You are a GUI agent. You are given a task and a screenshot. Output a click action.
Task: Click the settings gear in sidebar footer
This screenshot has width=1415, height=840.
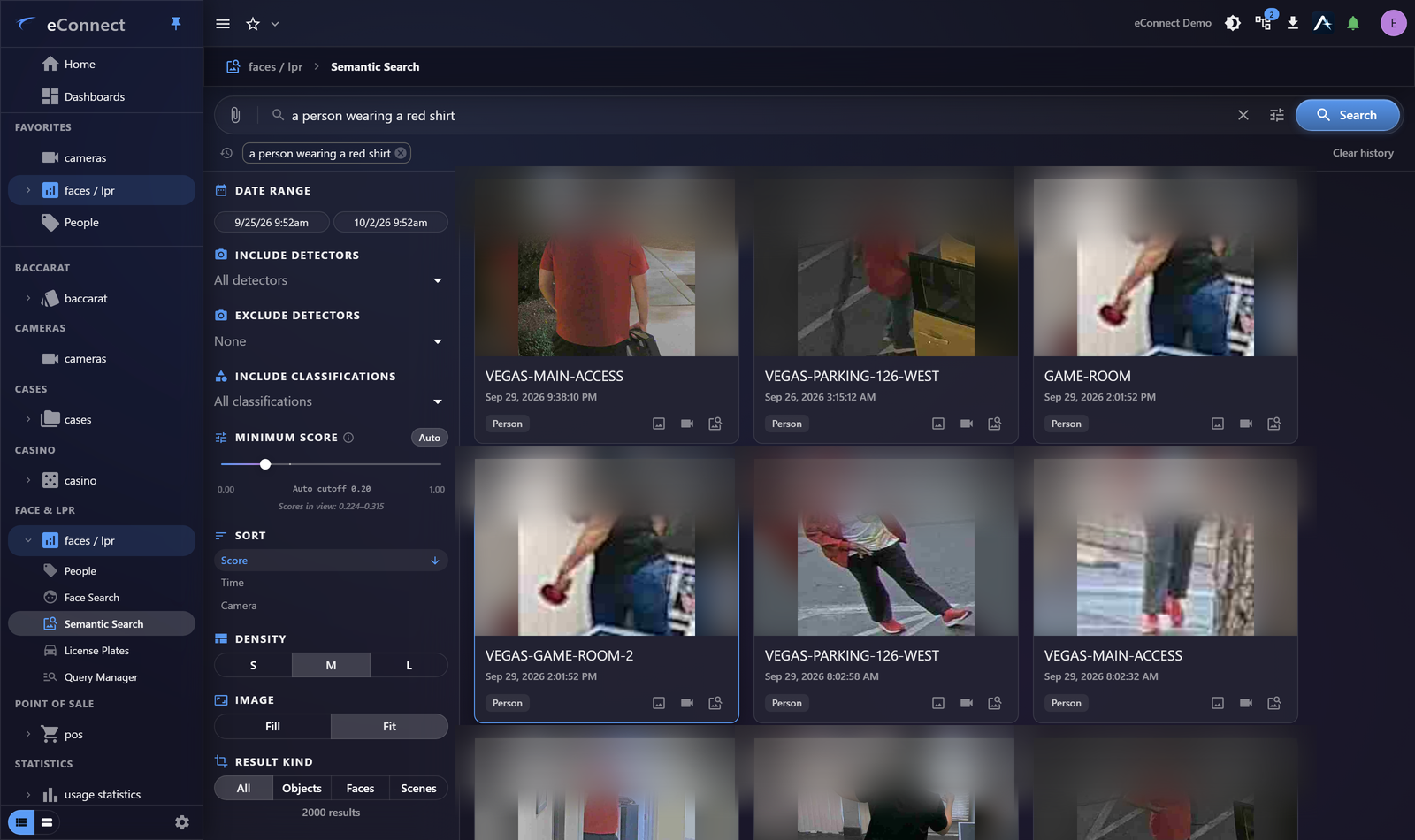pos(182,822)
